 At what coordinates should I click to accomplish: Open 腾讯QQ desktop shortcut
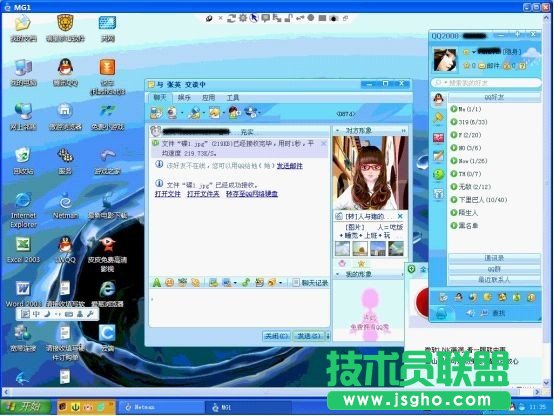(65, 72)
